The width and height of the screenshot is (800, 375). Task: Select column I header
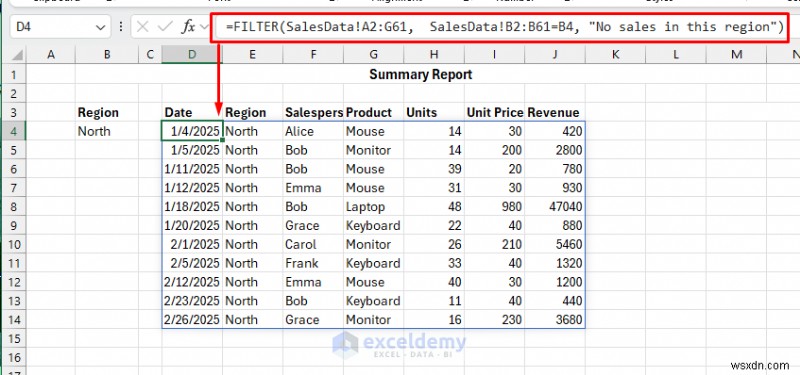click(494, 55)
